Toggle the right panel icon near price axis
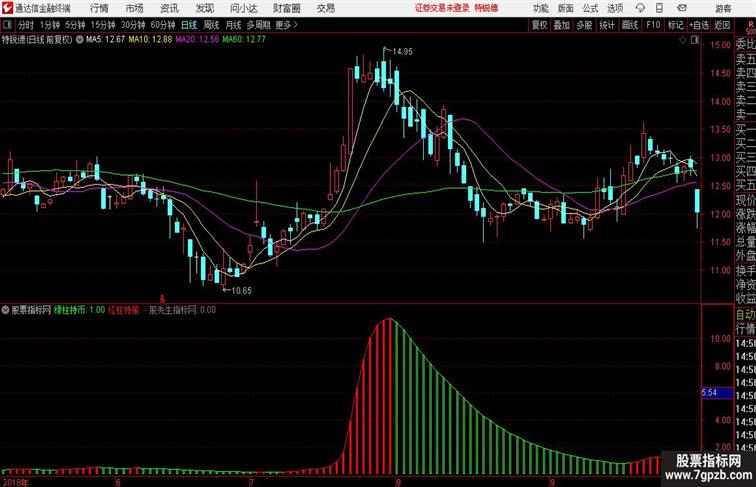 click(x=695, y=40)
